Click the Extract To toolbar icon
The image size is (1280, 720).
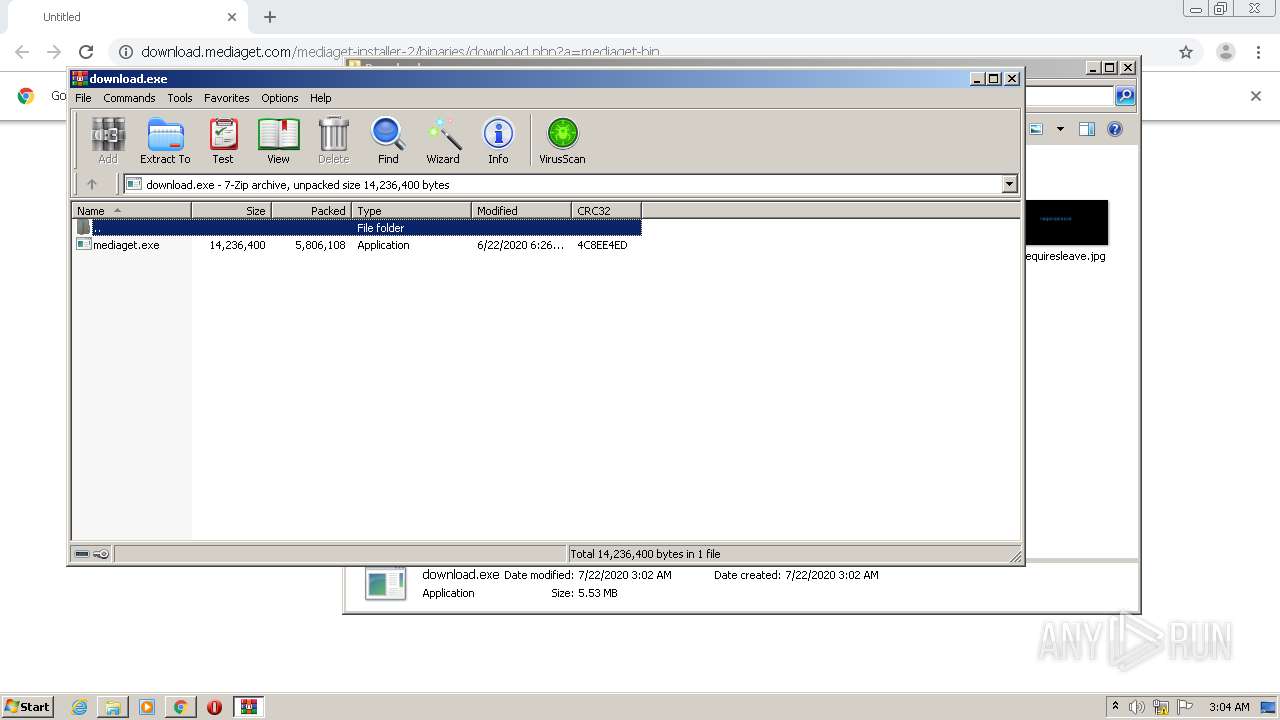click(x=165, y=140)
